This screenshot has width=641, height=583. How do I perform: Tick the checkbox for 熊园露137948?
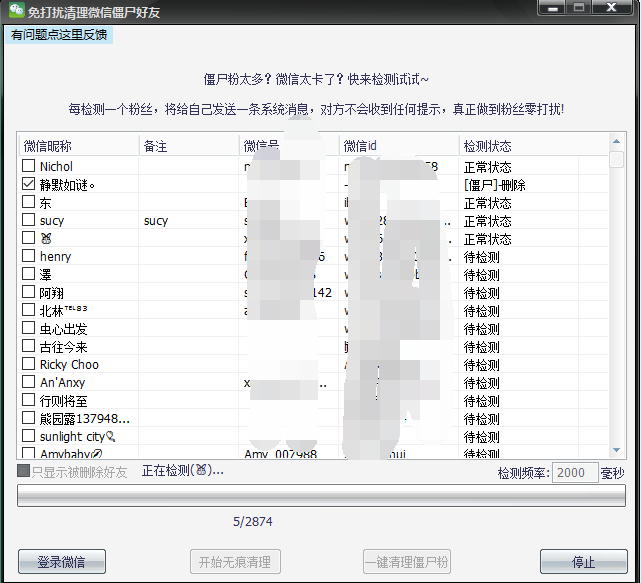tap(28, 418)
